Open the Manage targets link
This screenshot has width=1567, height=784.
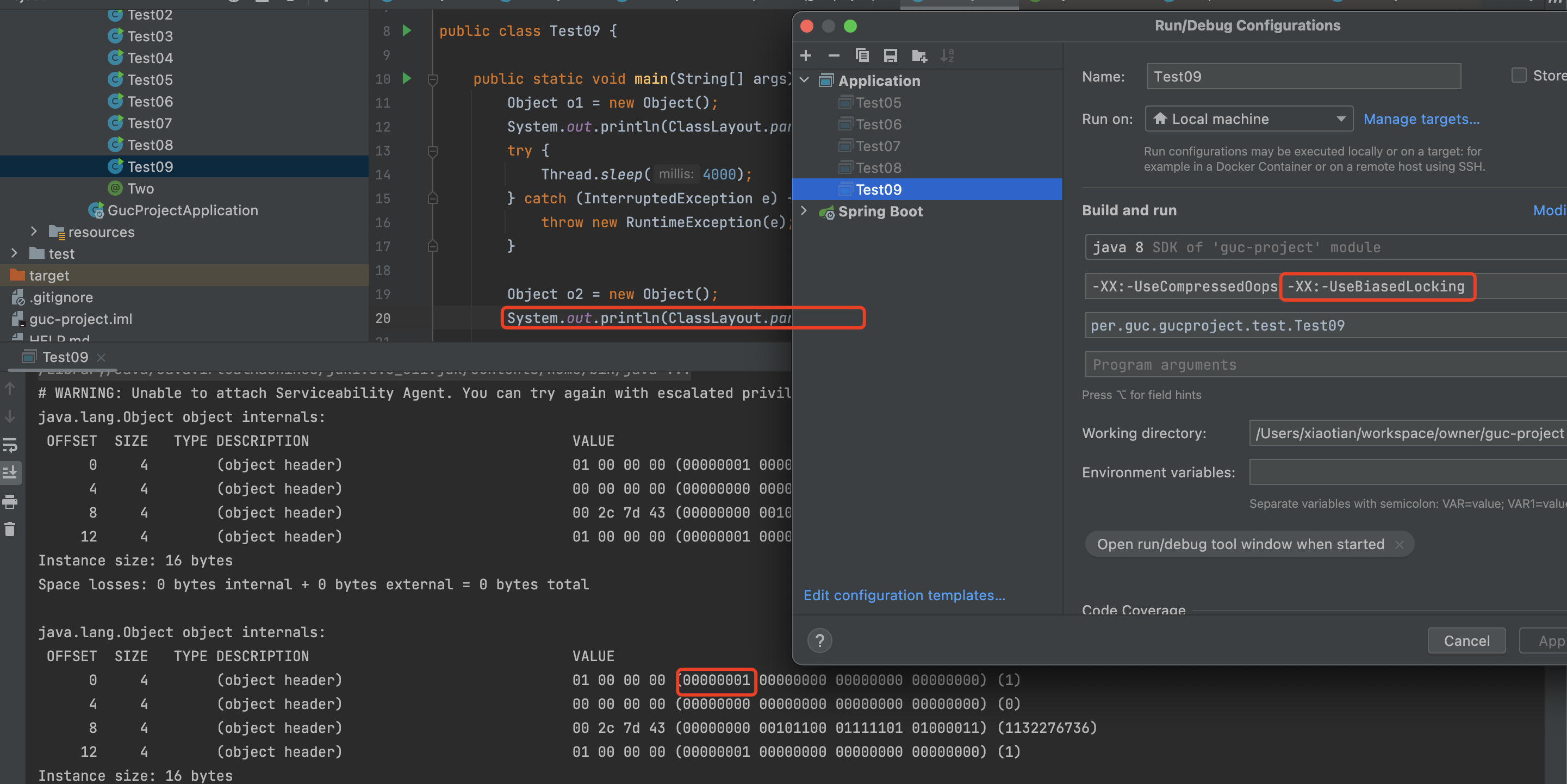click(1421, 119)
